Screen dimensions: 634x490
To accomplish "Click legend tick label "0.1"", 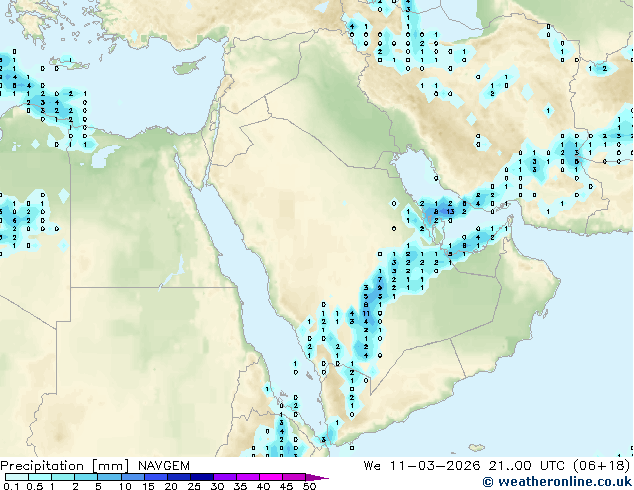I will point(11,486).
